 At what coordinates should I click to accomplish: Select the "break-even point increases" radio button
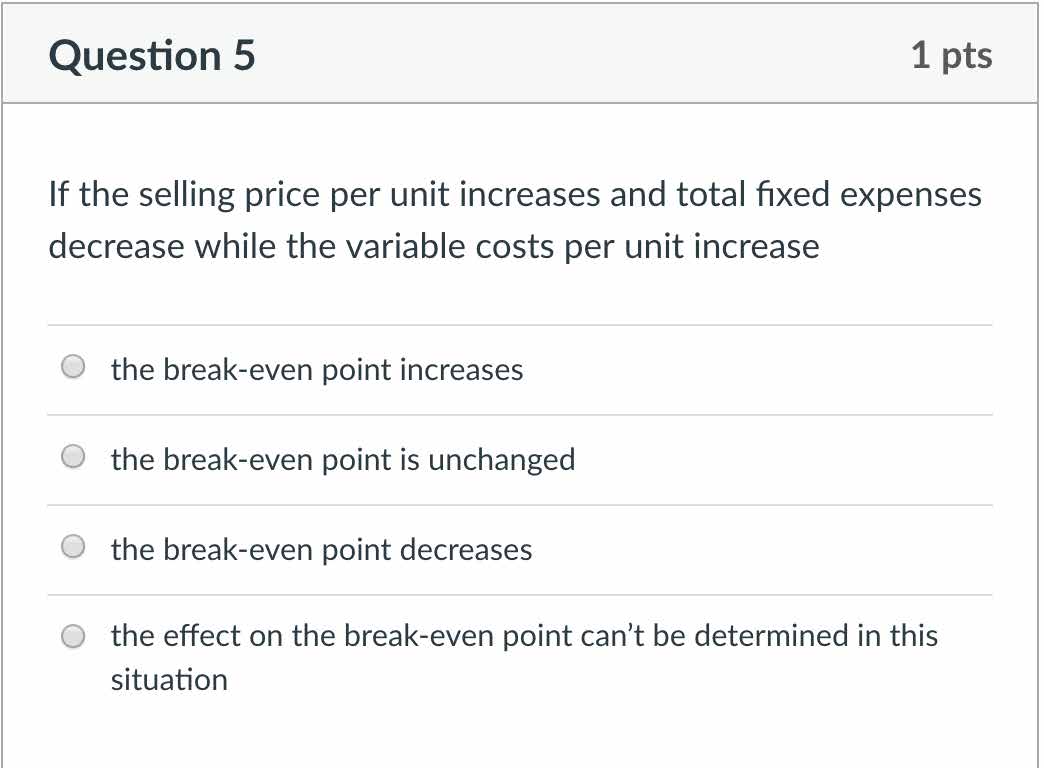click(x=73, y=368)
